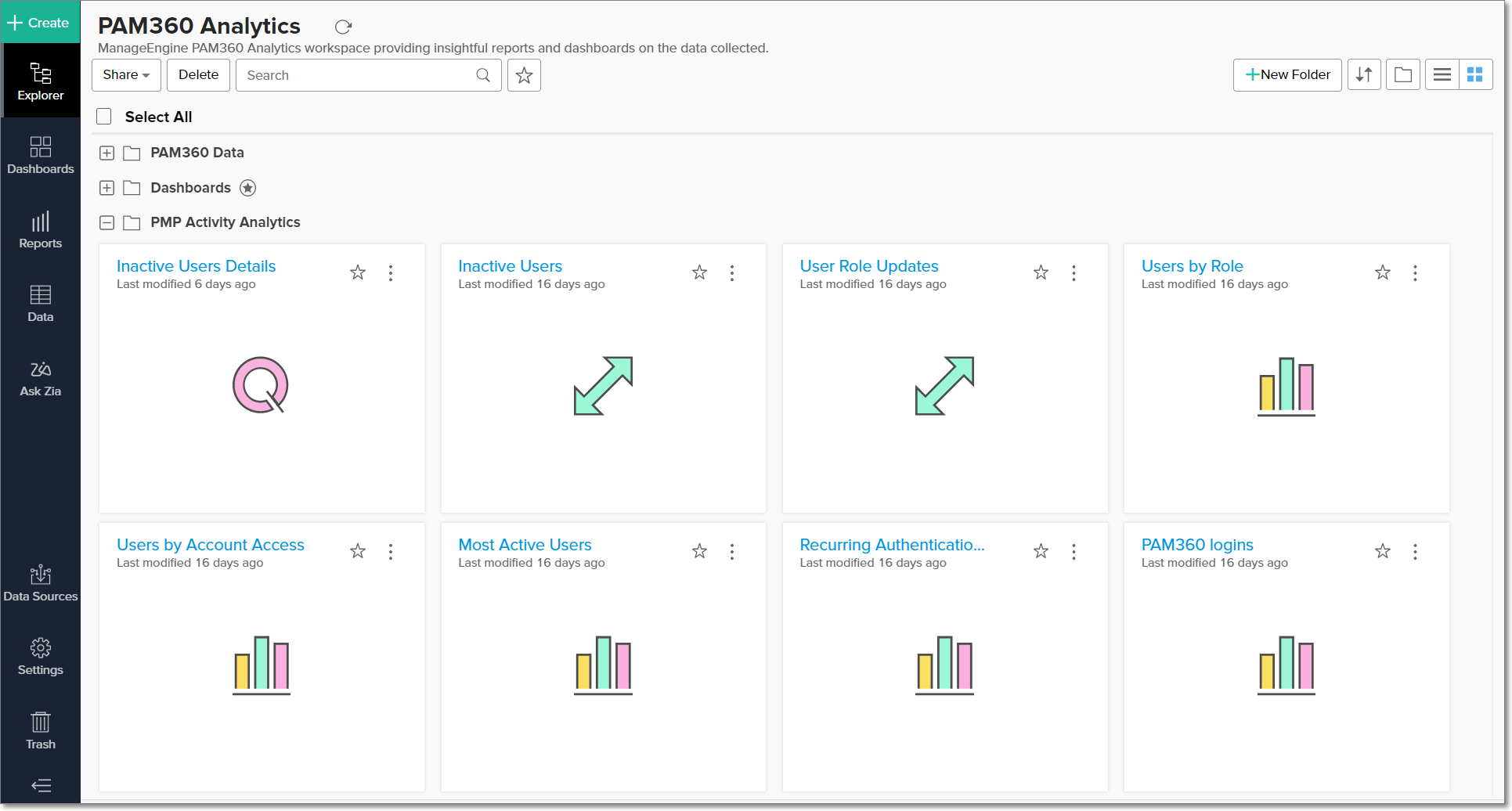Mark Inactive Users Details as favorite
The width and height of the screenshot is (1512, 811).
358,272
